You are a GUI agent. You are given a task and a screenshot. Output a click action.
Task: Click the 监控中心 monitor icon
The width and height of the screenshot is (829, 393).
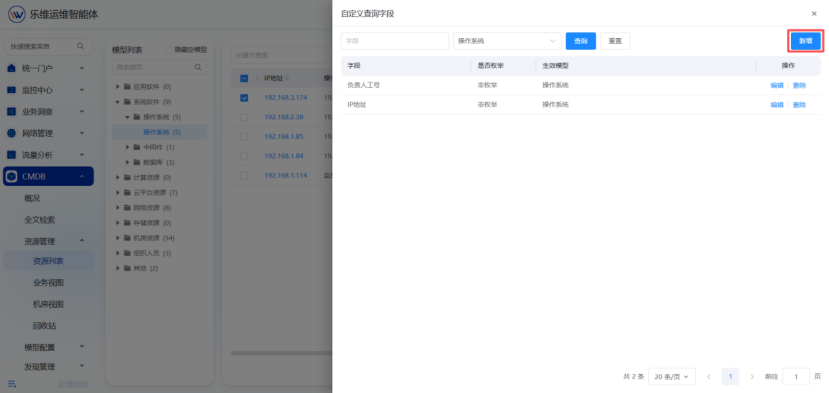(x=12, y=90)
